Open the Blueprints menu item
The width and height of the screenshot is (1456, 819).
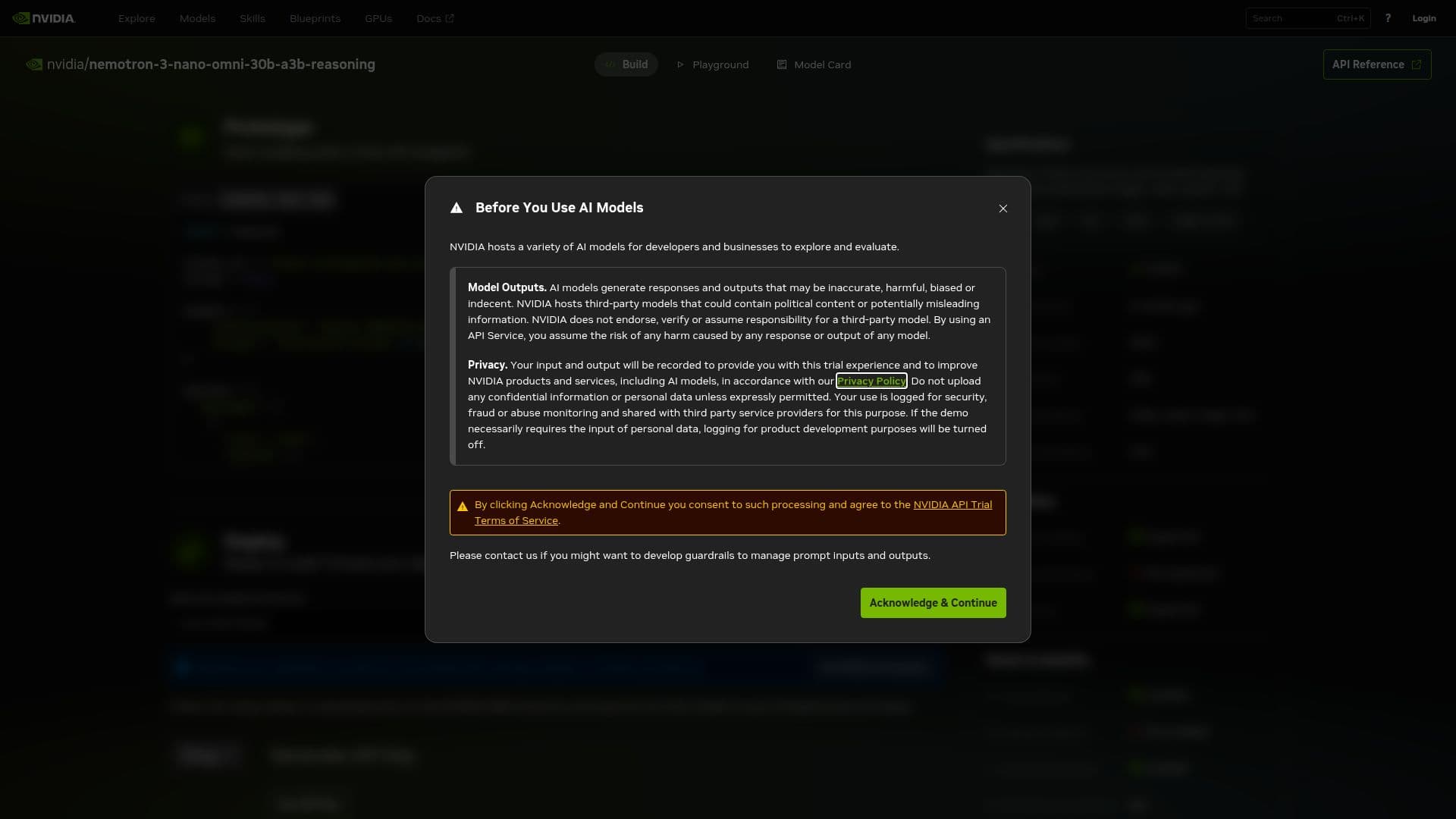(x=315, y=18)
